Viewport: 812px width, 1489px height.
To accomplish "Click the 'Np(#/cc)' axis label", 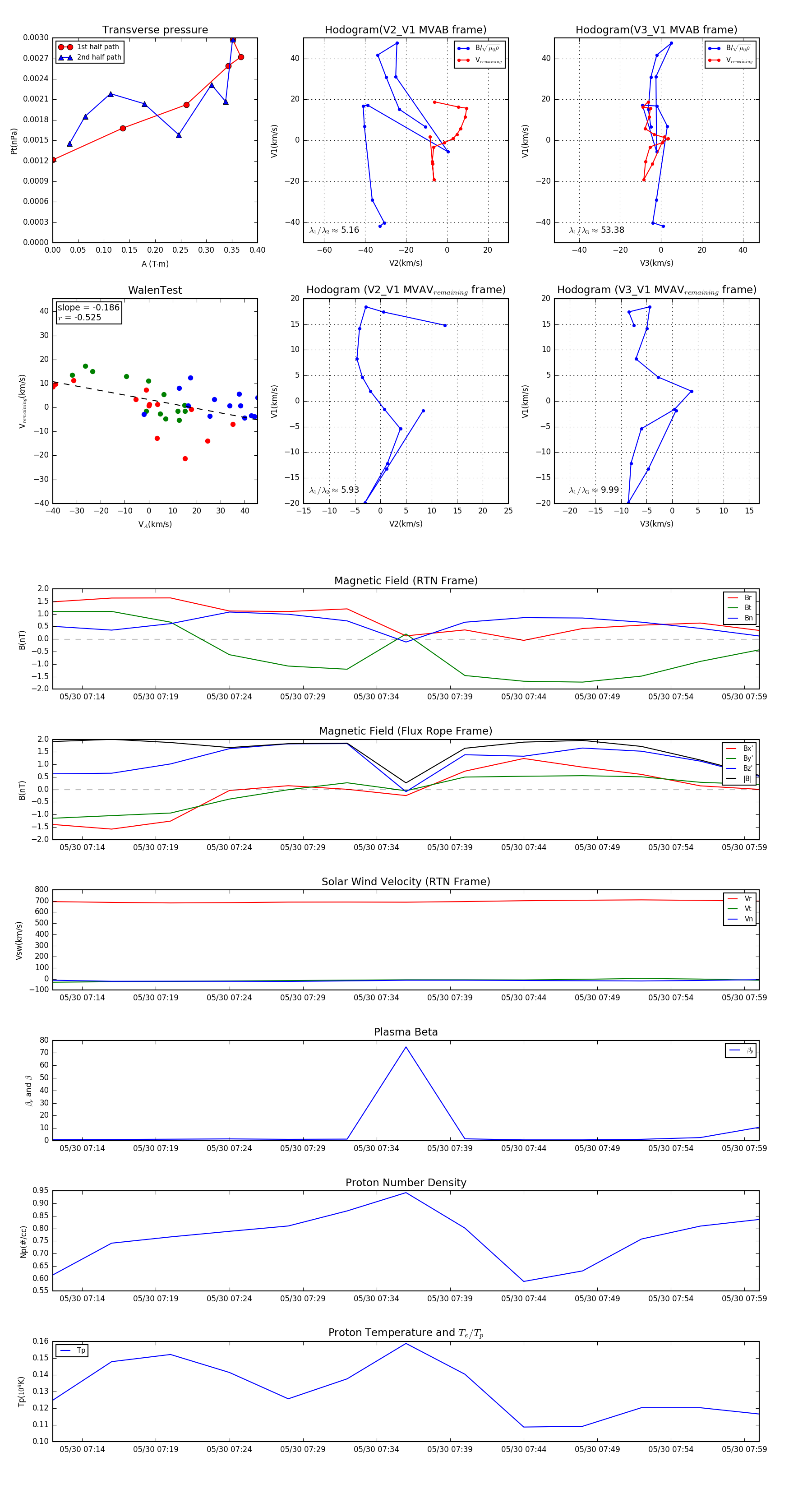I will click(23, 1241).
